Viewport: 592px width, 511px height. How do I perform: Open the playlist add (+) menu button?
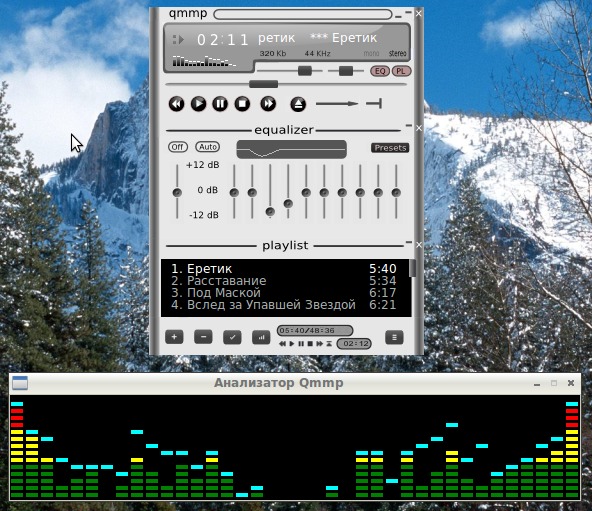point(174,337)
